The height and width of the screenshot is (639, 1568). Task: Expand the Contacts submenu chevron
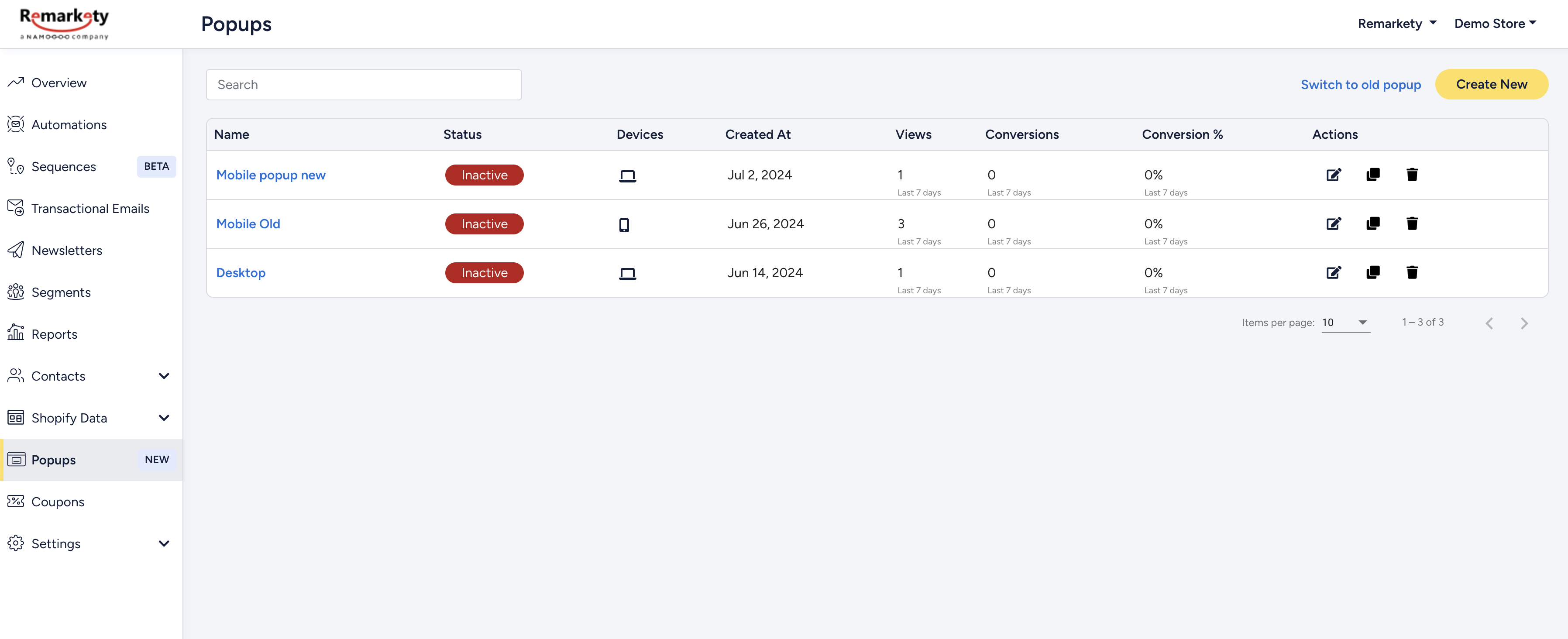point(164,375)
